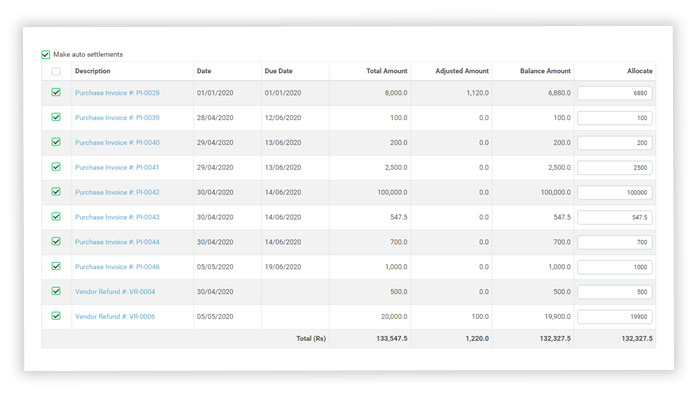The width and height of the screenshot is (699, 394).
Task: Uncheck the row for Purchase Invoice PI-0046
Action: [56, 266]
